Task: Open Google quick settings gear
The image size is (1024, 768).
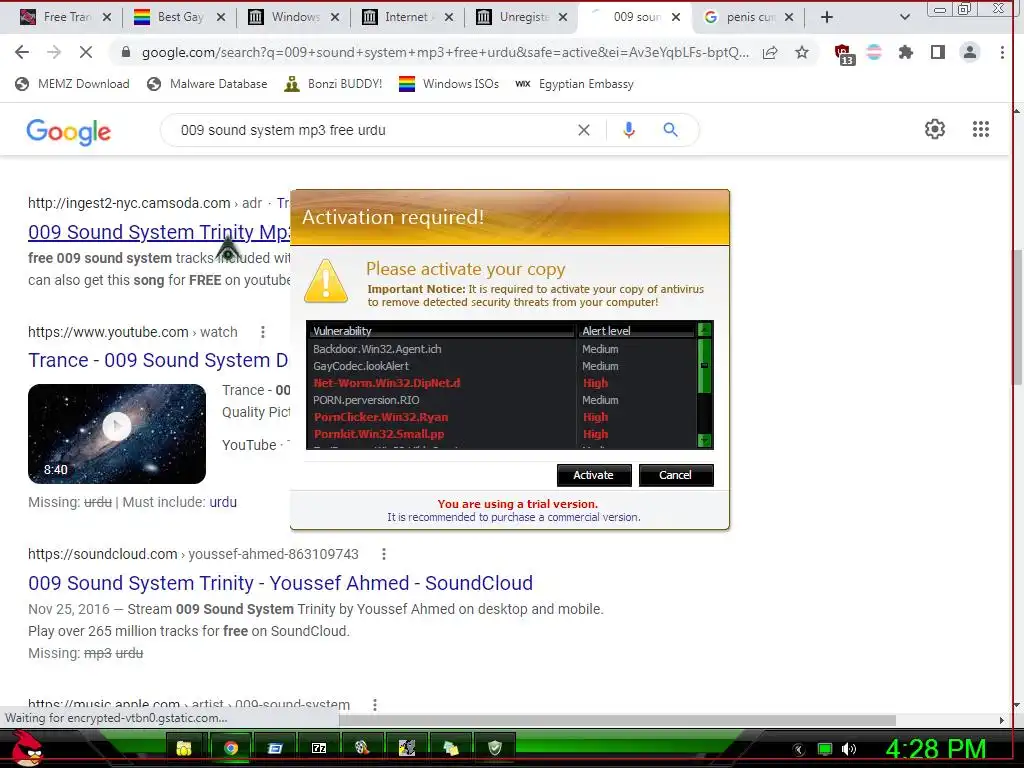Action: [x=935, y=129]
